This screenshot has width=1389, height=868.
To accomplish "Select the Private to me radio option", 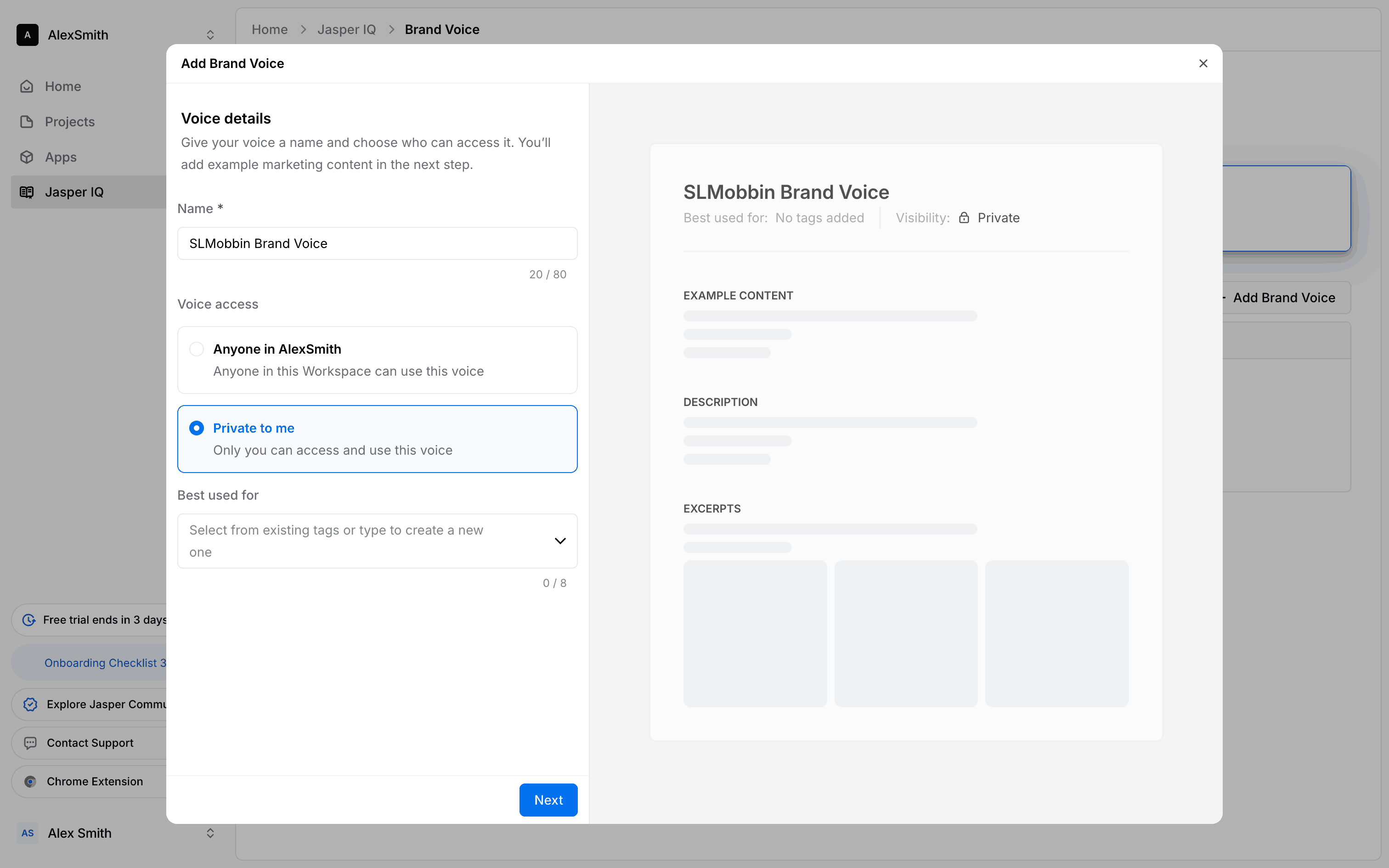I will click(x=196, y=428).
